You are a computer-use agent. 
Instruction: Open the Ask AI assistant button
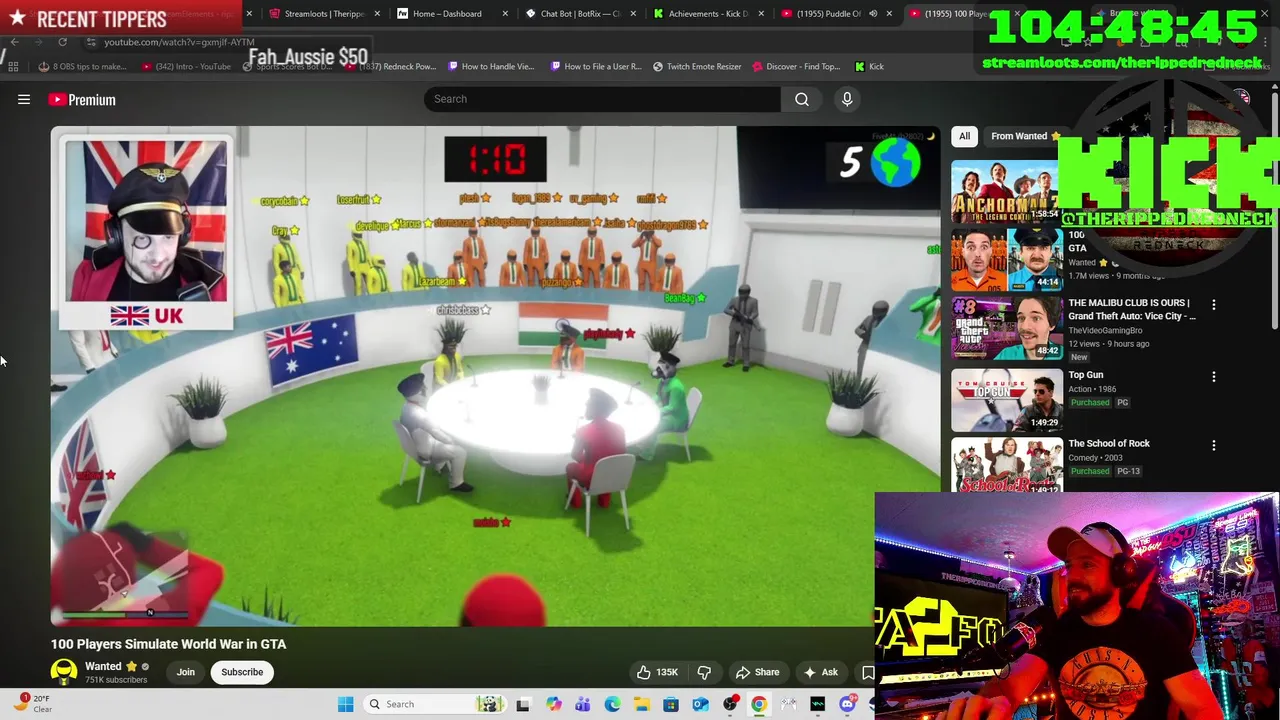tap(821, 672)
